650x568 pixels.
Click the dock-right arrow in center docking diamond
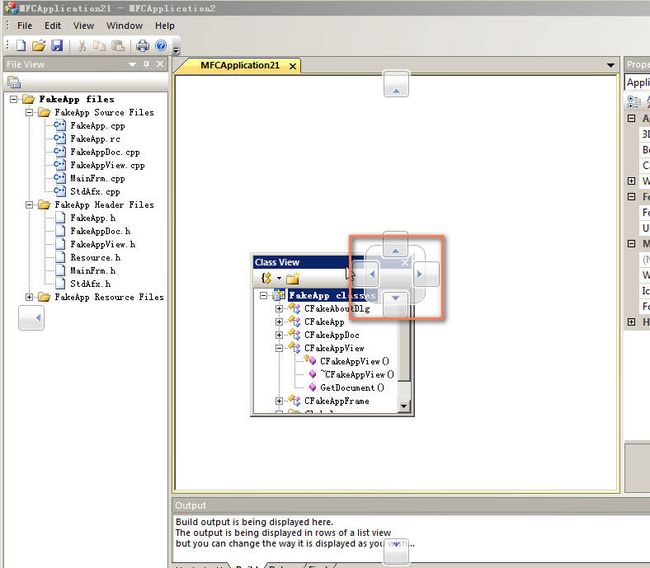(x=426, y=274)
